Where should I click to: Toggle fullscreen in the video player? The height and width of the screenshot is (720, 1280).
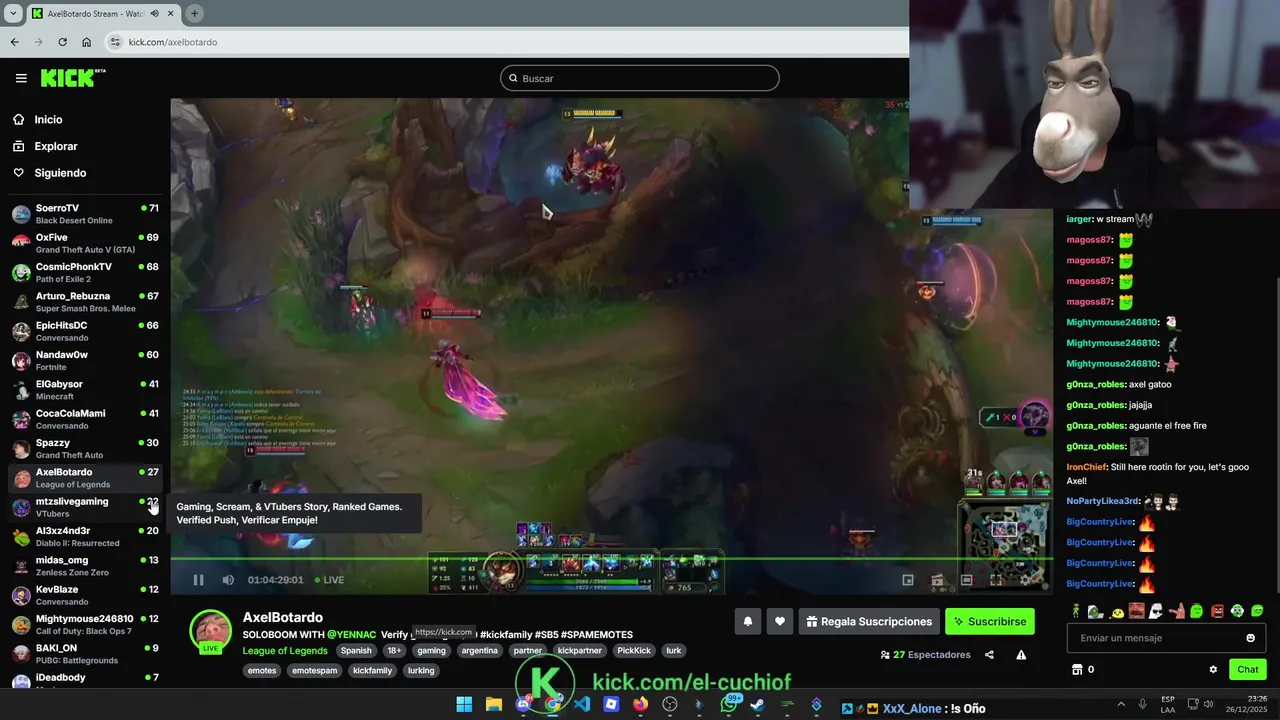pyautogui.click(x=996, y=580)
